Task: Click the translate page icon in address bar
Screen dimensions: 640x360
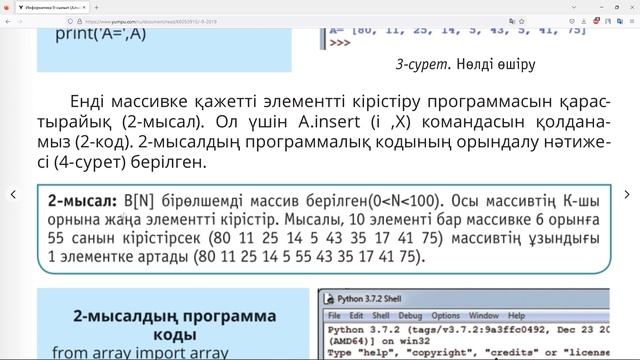Action: 512,21
